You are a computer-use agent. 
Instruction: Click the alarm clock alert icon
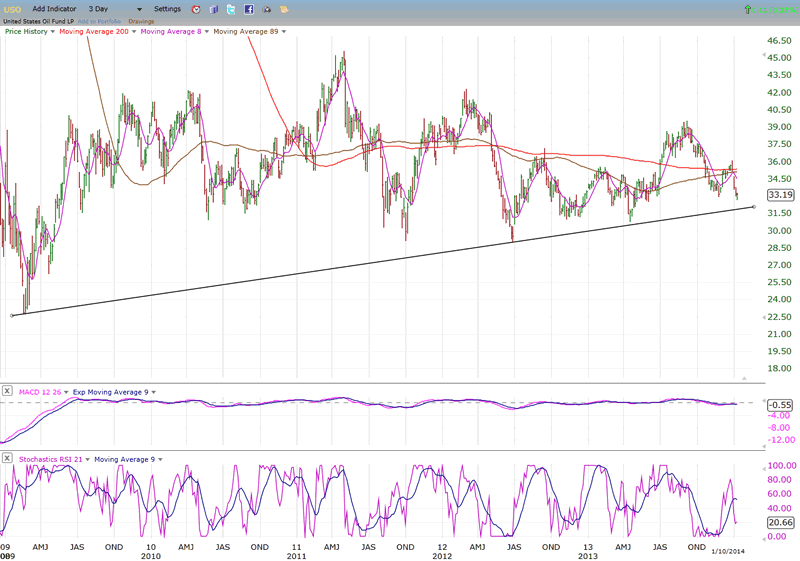click(196, 9)
